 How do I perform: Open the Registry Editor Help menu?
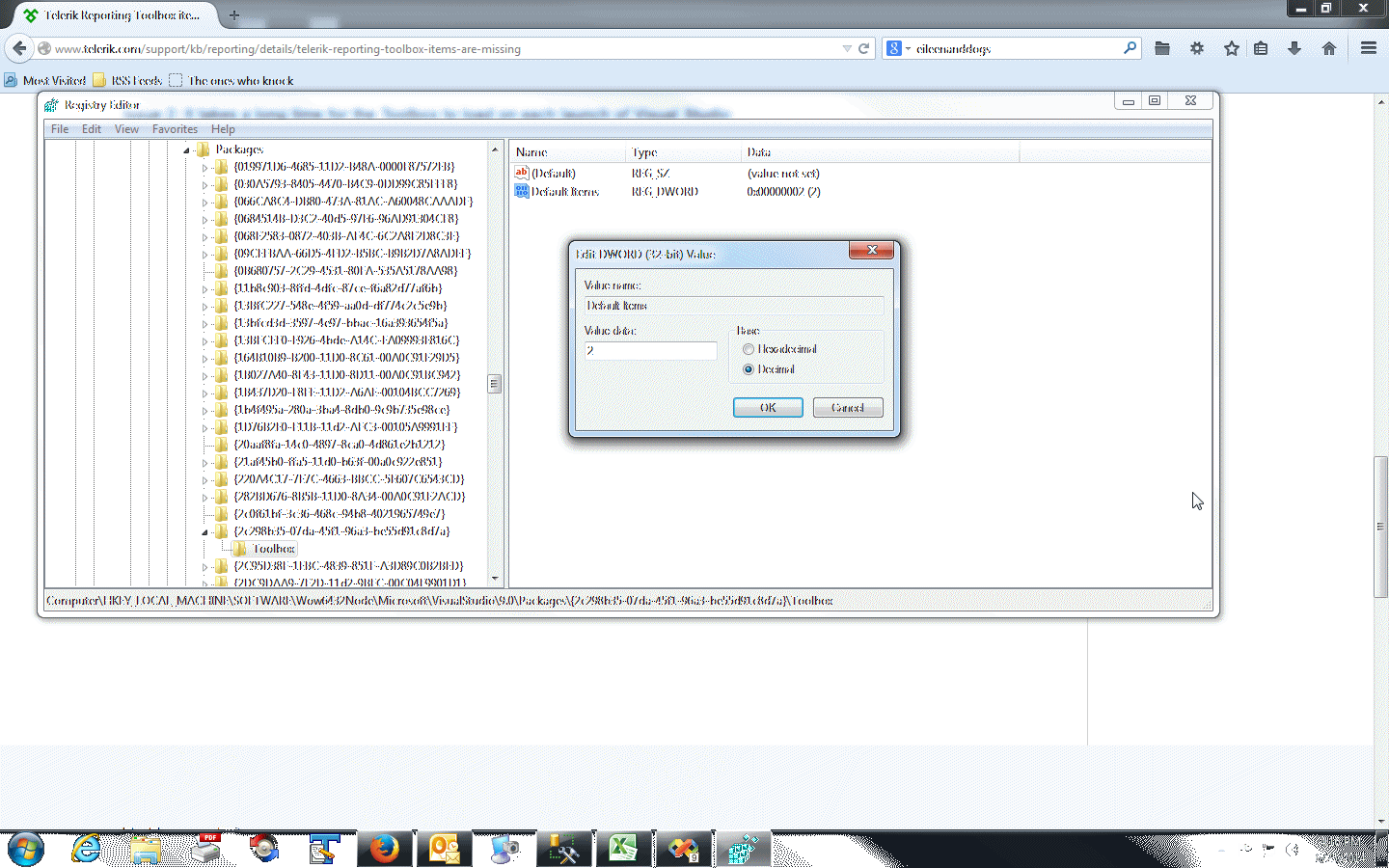click(x=223, y=129)
